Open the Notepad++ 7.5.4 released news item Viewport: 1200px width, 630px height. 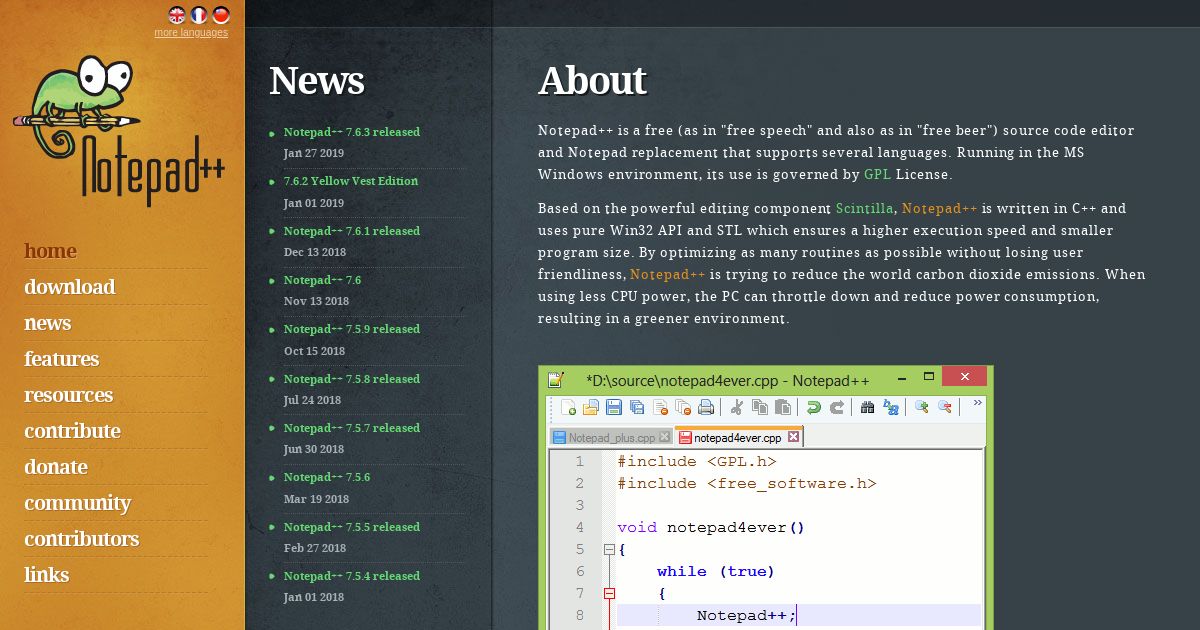pyautogui.click(x=352, y=576)
